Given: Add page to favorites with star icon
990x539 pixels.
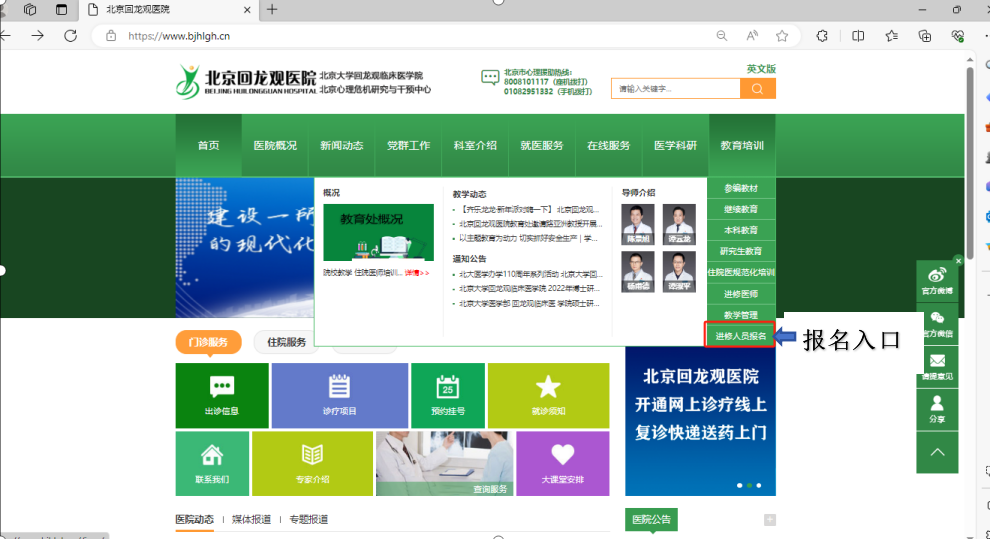Looking at the screenshot, I should (782, 35).
